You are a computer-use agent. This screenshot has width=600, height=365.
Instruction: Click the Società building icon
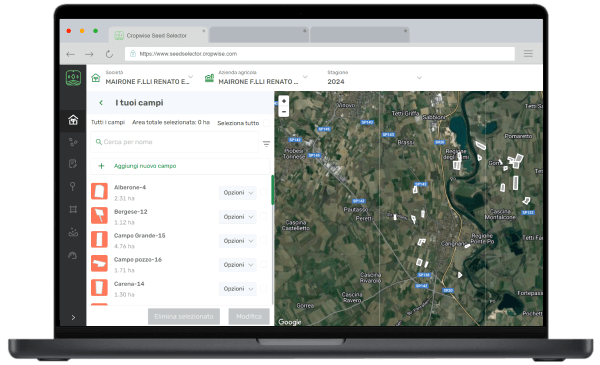(x=96, y=78)
